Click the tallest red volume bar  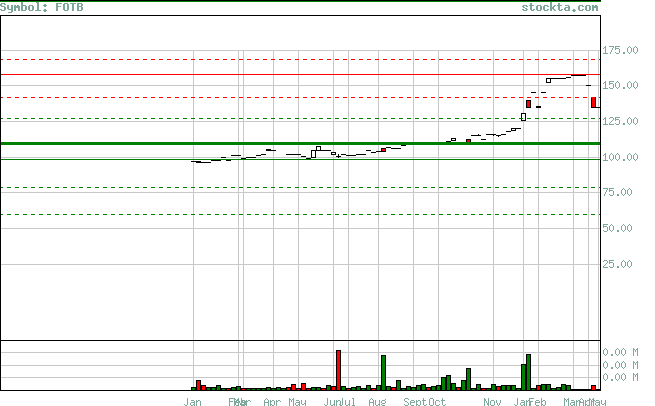click(338, 370)
